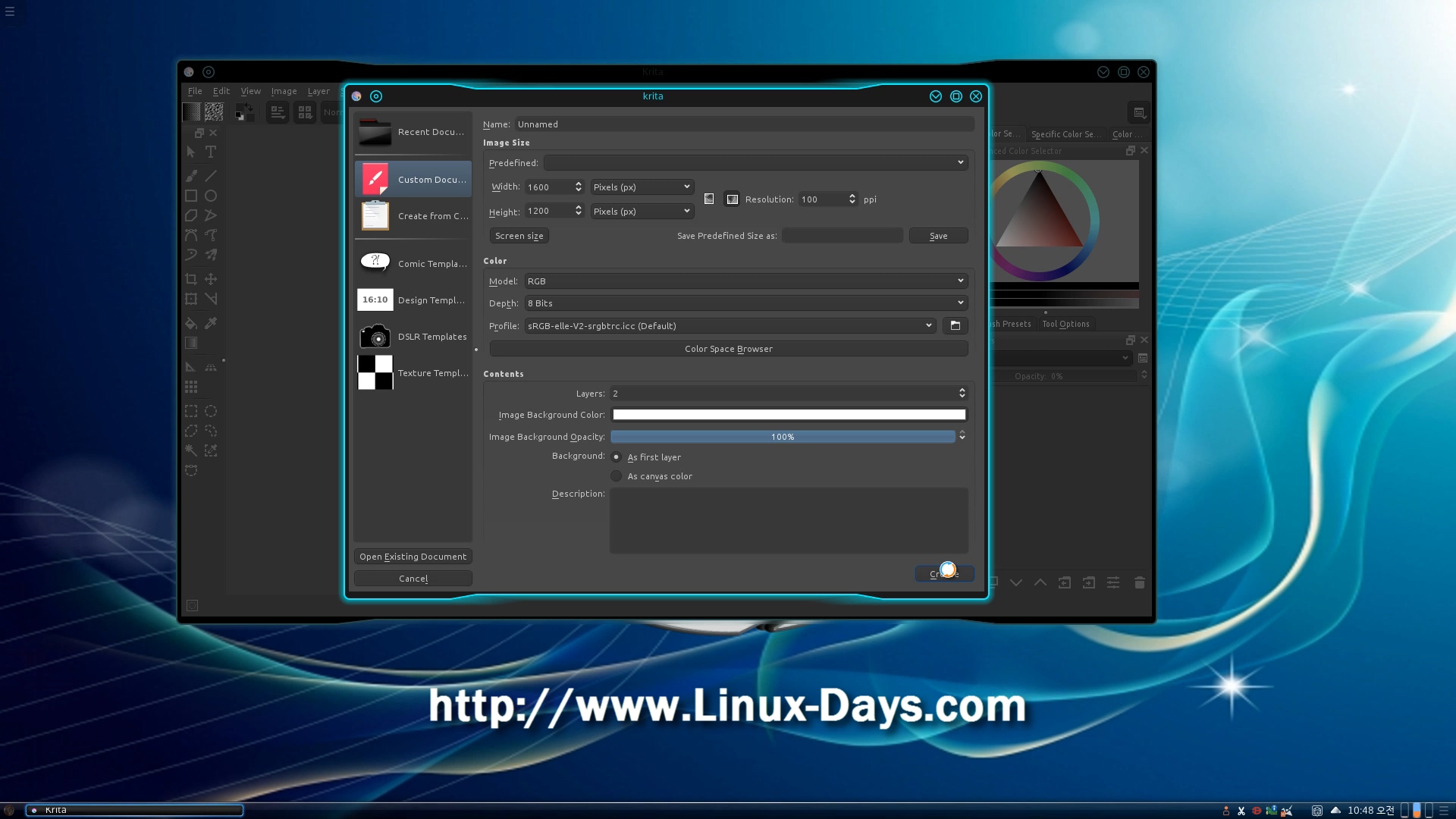Click the Create button
This screenshot has width=1456, height=819.
coord(945,574)
